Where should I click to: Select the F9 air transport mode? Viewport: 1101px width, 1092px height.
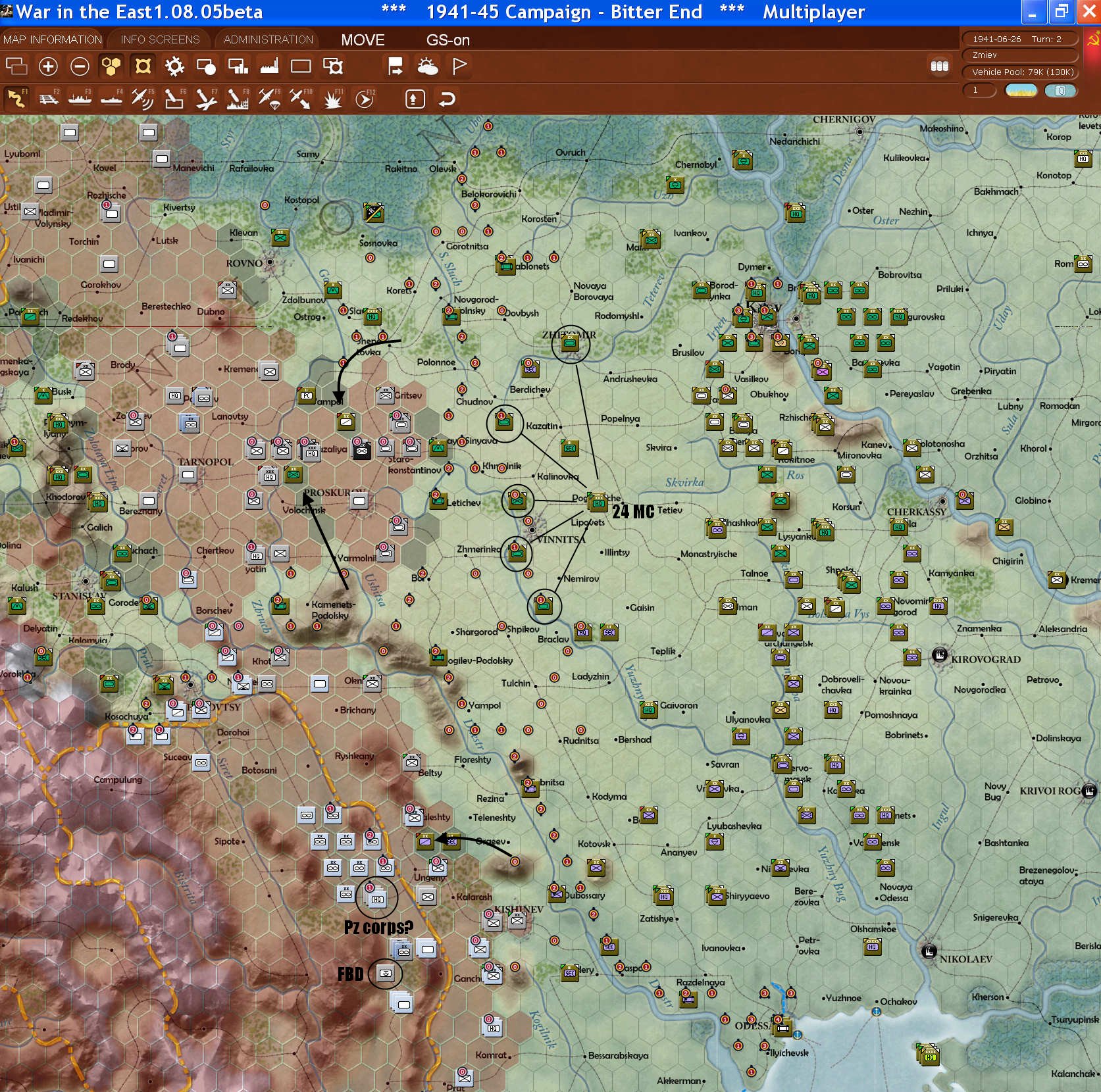point(269,99)
